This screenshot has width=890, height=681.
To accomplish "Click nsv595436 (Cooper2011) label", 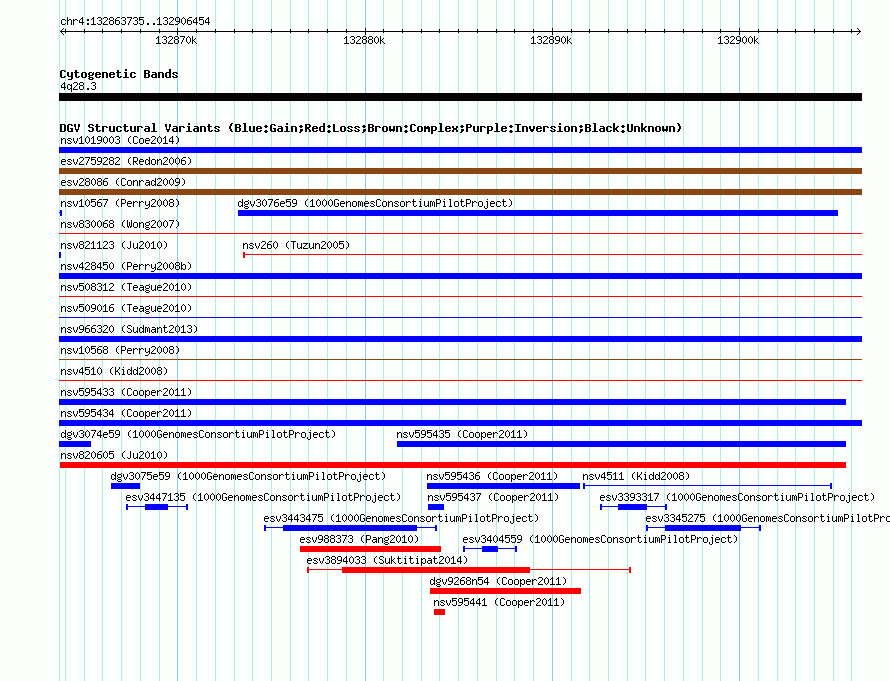I will (x=492, y=476).
